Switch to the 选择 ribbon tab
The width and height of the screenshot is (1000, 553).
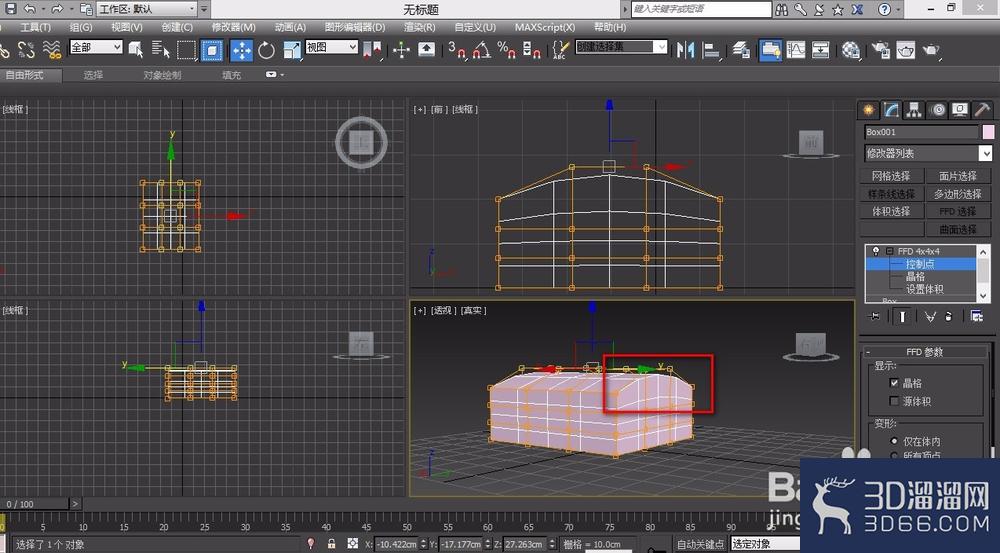93,75
